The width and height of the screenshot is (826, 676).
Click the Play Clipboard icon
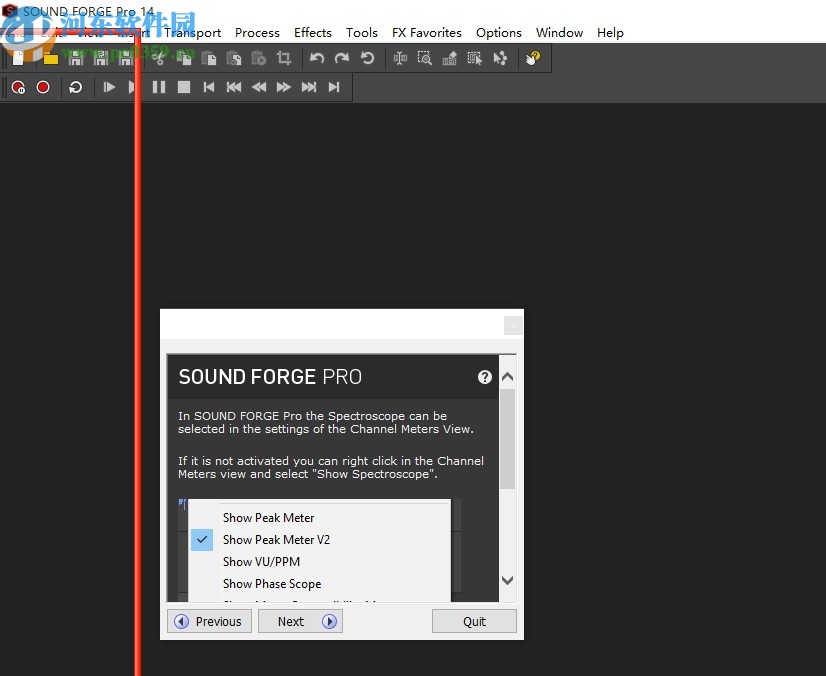259,58
